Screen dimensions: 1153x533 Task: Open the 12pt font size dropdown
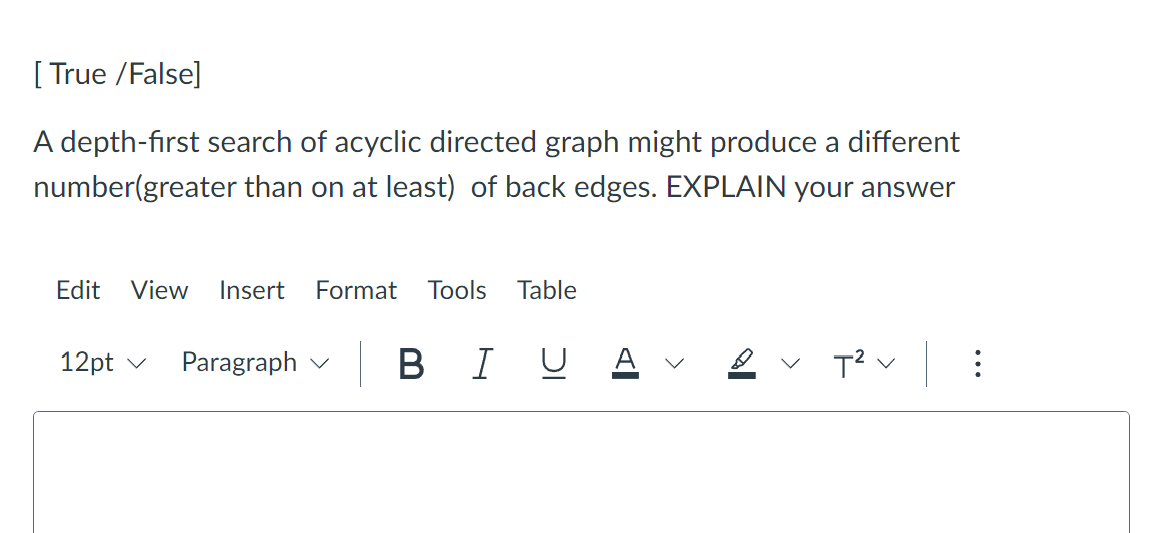(103, 362)
